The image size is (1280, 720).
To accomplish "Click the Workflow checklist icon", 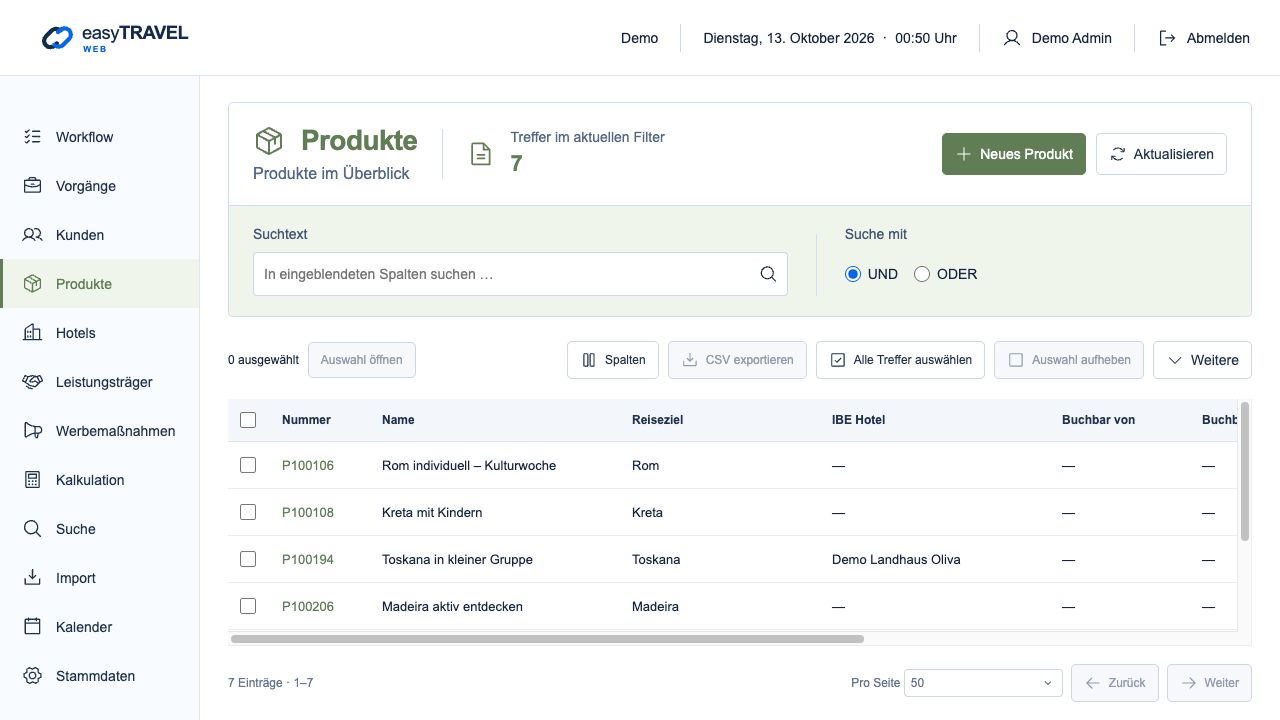I will point(33,137).
